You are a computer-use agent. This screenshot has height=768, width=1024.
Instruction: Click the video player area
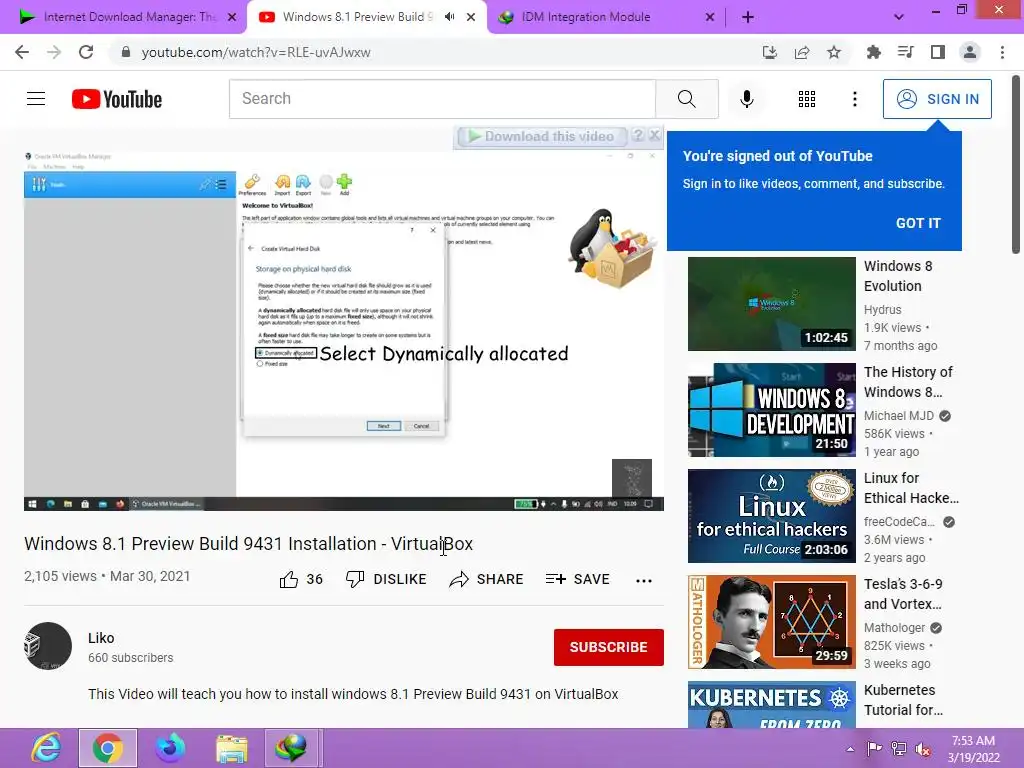[344, 331]
